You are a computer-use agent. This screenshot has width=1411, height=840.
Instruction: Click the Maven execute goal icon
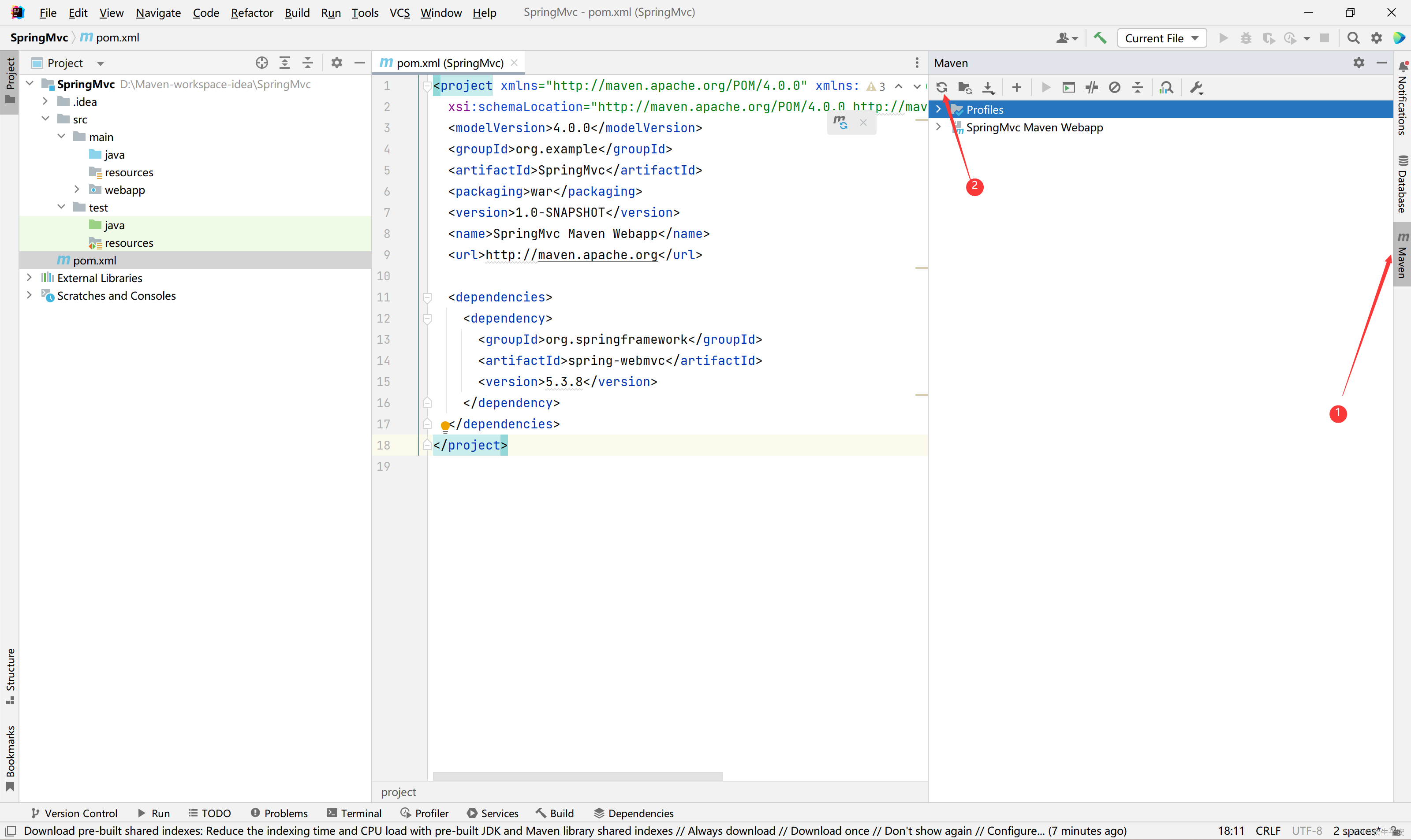pos(1068,88)
